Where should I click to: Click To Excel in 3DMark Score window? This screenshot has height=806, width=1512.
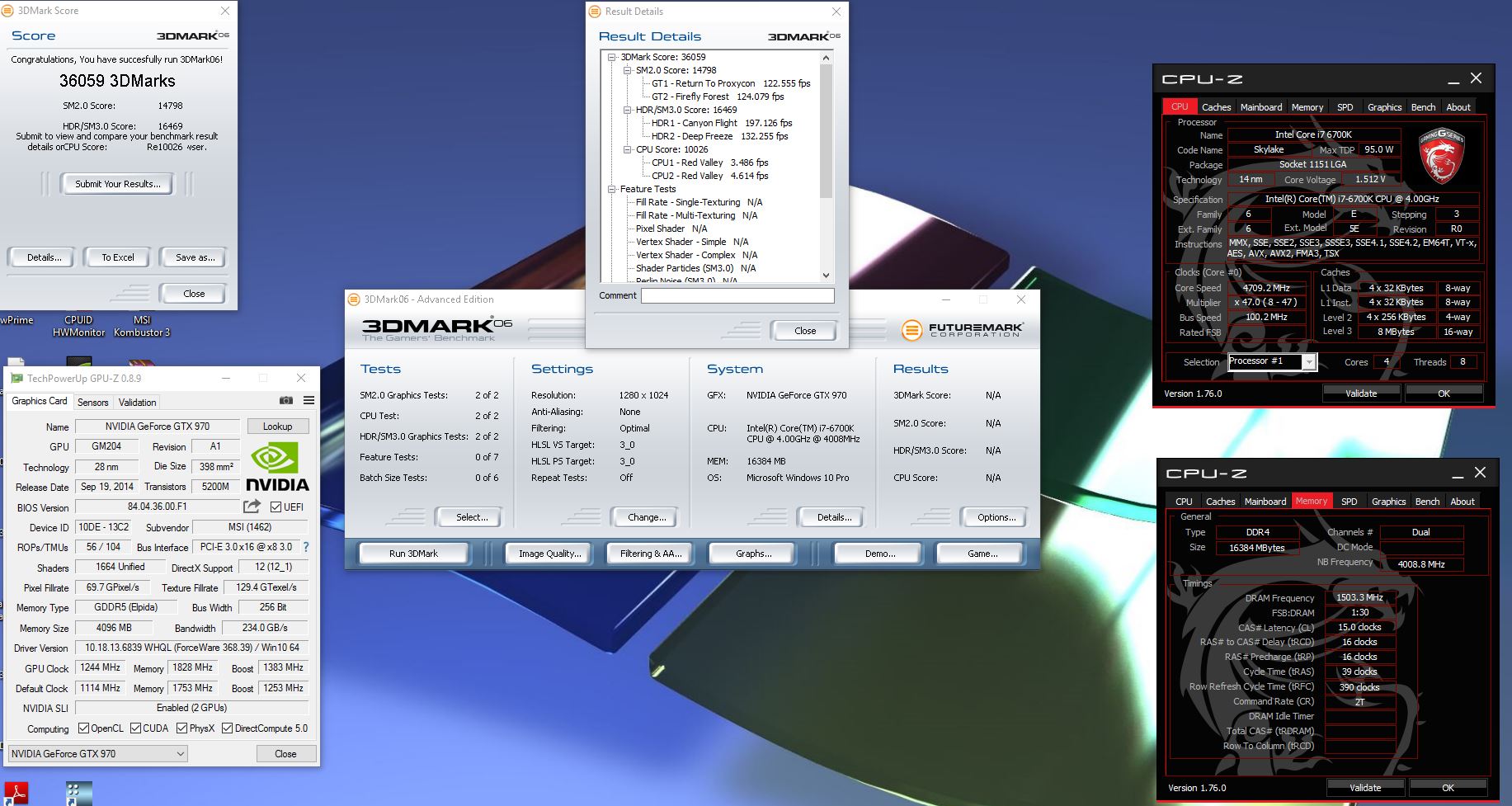pos(117,257)
